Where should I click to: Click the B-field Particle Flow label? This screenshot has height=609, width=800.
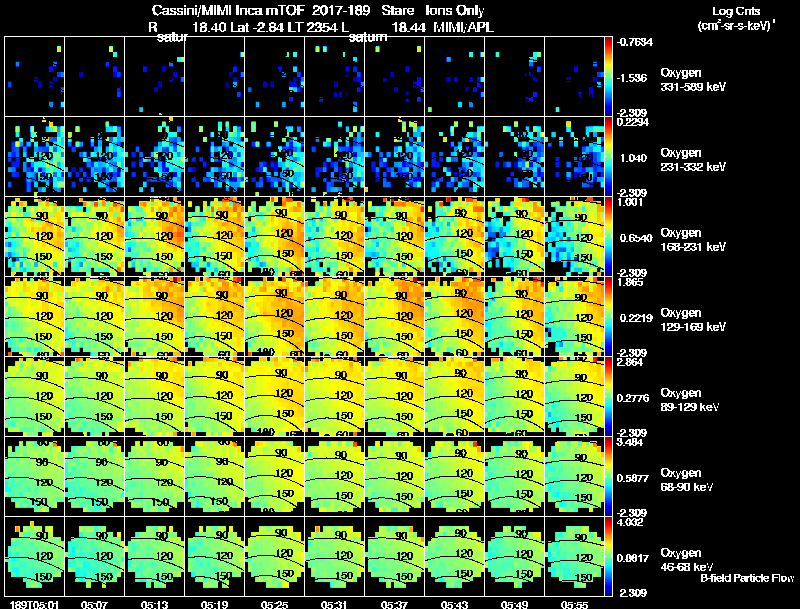747,578
